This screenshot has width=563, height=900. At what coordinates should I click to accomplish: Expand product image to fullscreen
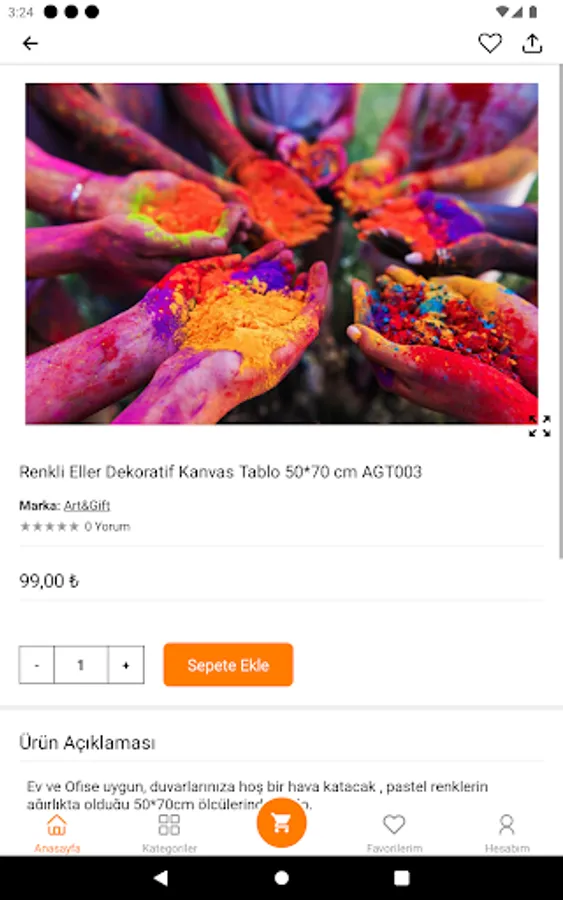click(x=539, y=426)
